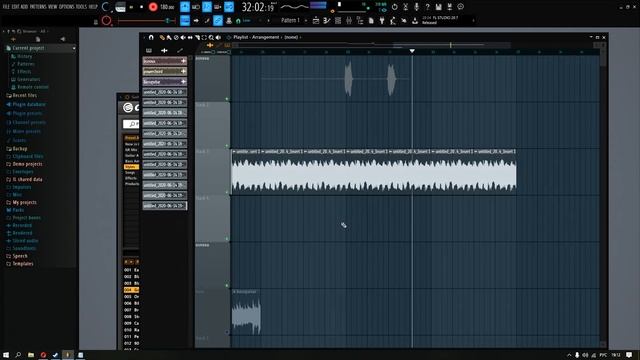Click the microphone audio recording icon
This screenshot has width=640, height=360.
click(x=416, y=7)
